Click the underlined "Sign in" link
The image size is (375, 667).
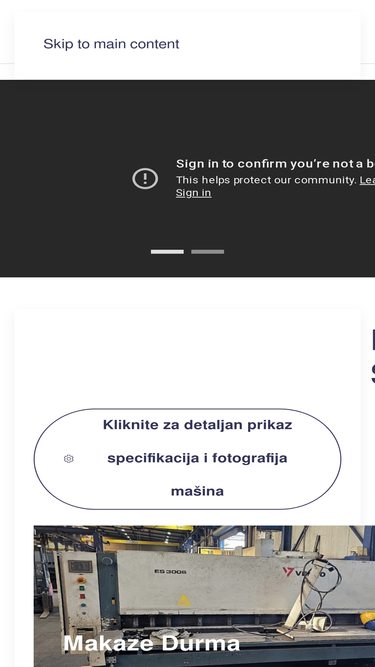(x=193, y=193)
